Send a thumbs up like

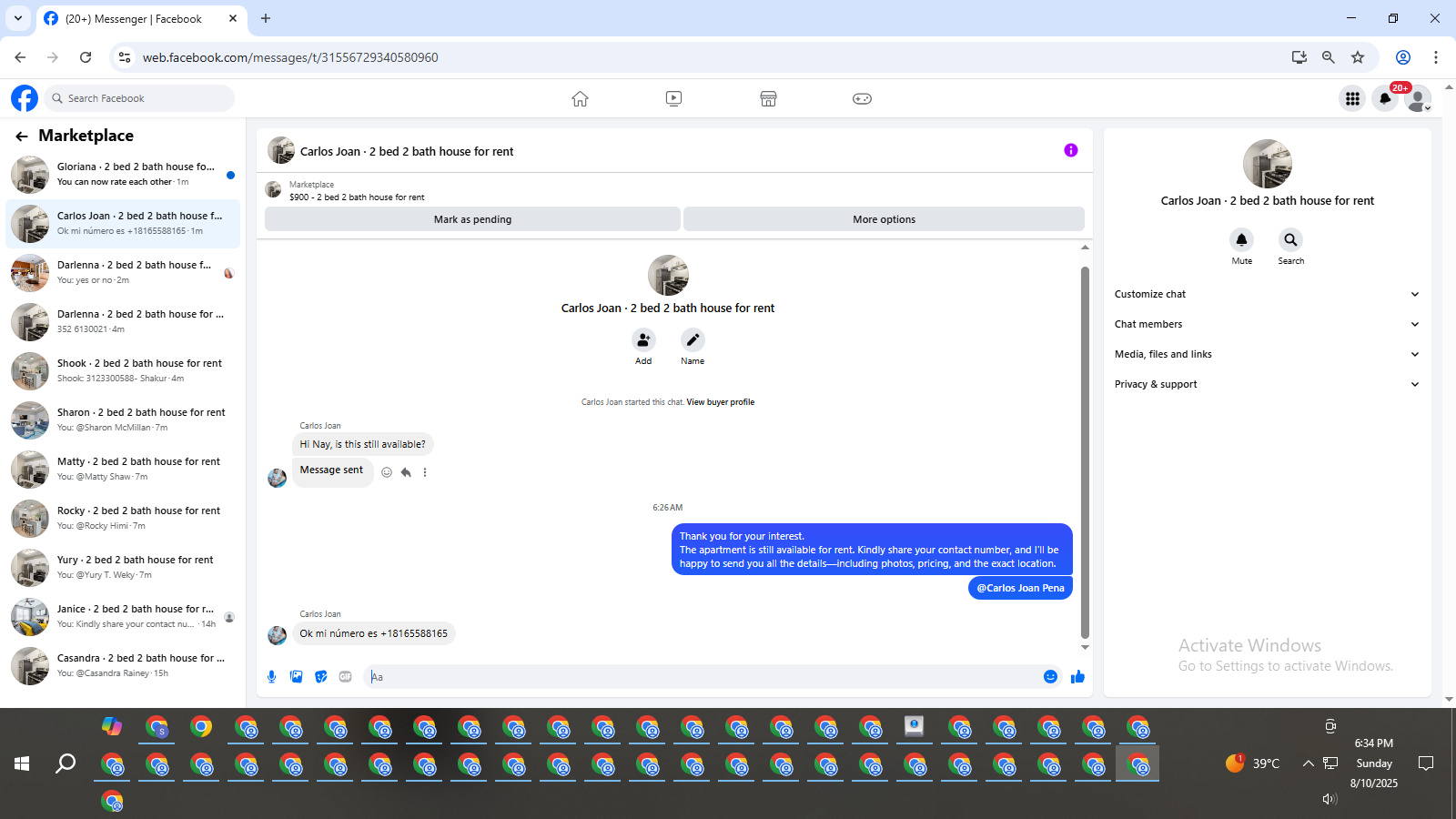click(x=1077, y=676)
